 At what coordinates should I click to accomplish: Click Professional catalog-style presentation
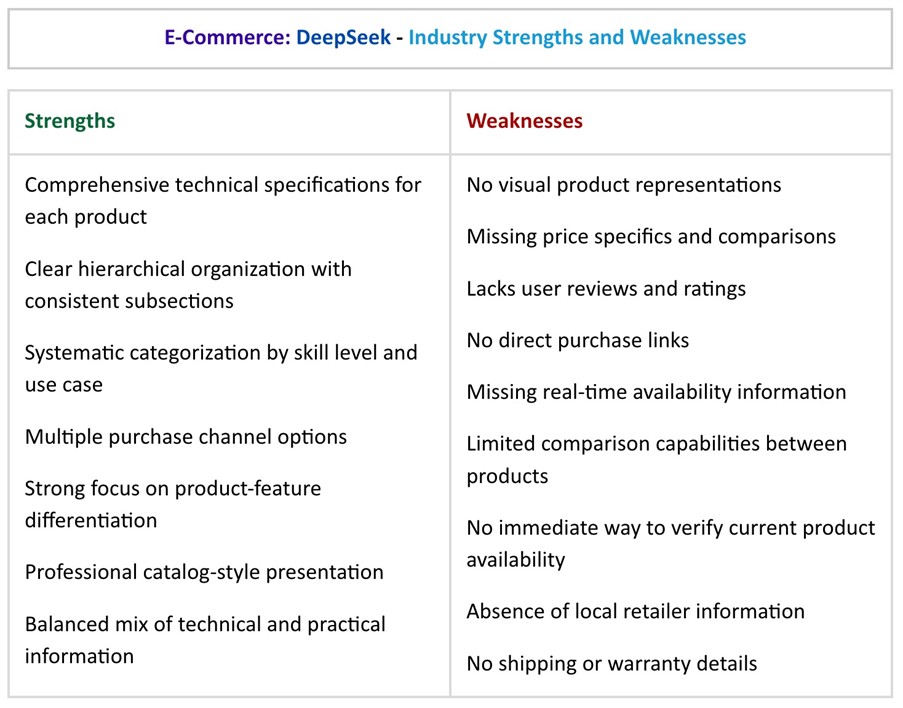tap(204, 572)
